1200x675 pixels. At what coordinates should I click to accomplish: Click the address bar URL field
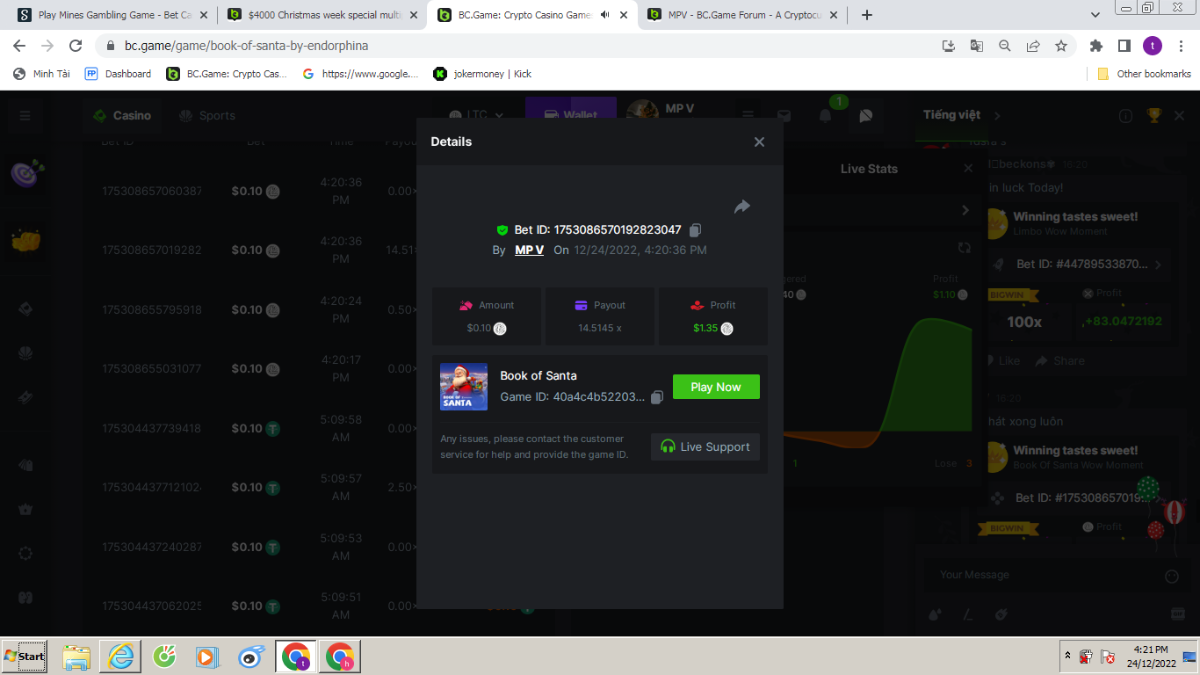tap(500, 46)
